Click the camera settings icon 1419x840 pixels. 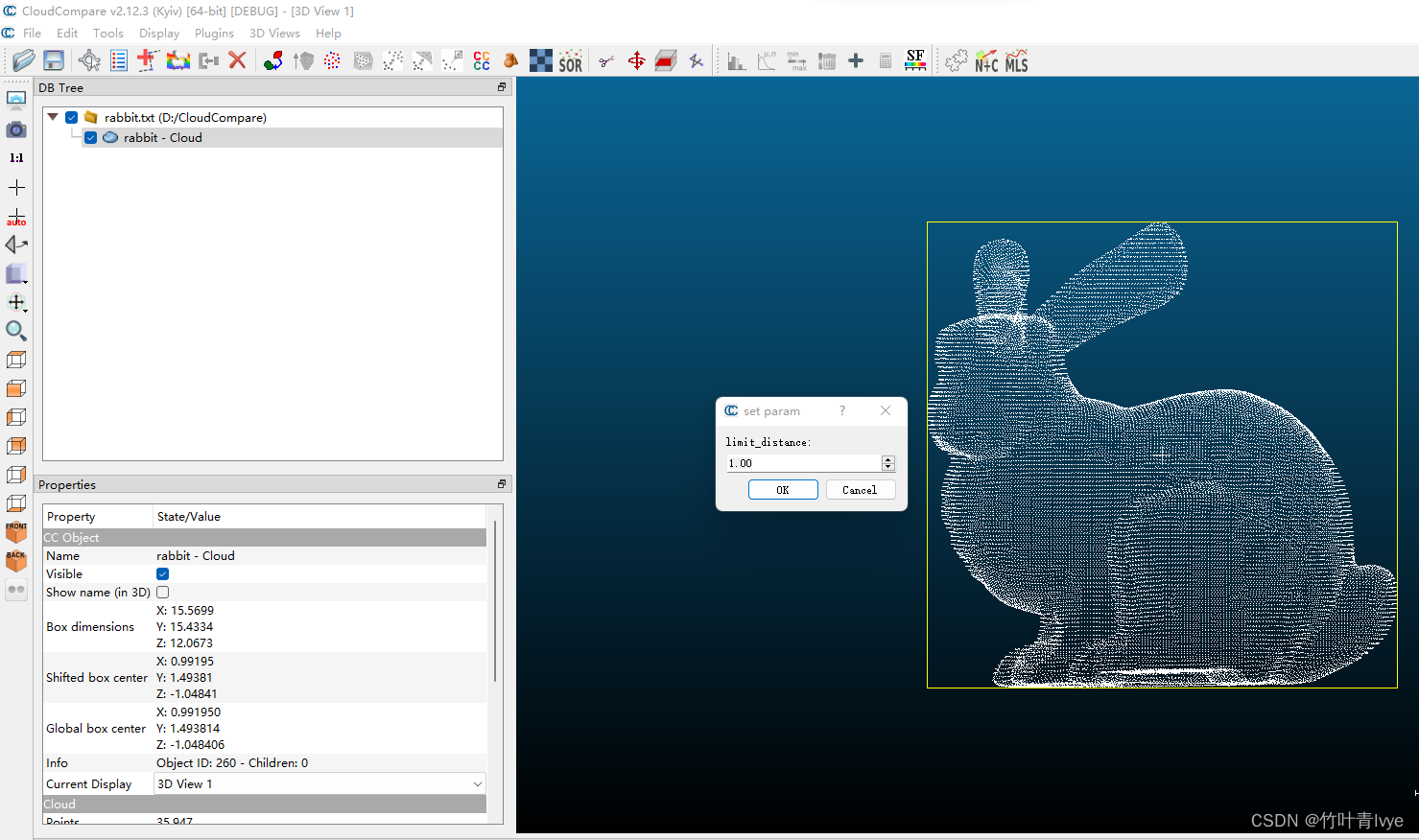[x=16, y=129]
